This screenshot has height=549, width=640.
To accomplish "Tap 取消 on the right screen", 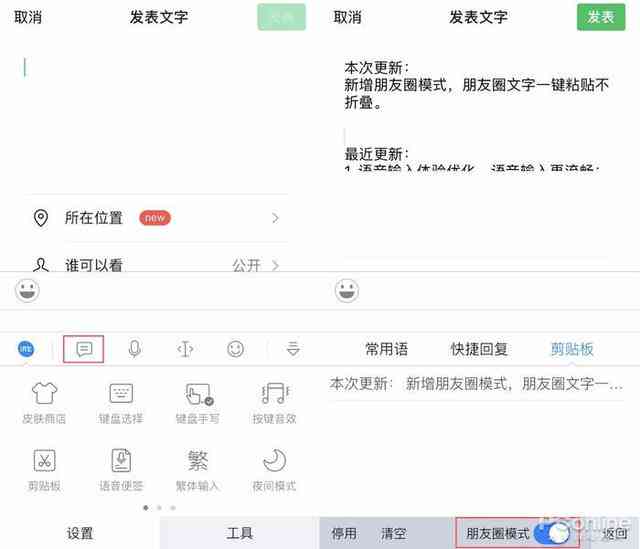I will [x=347, y=17].
